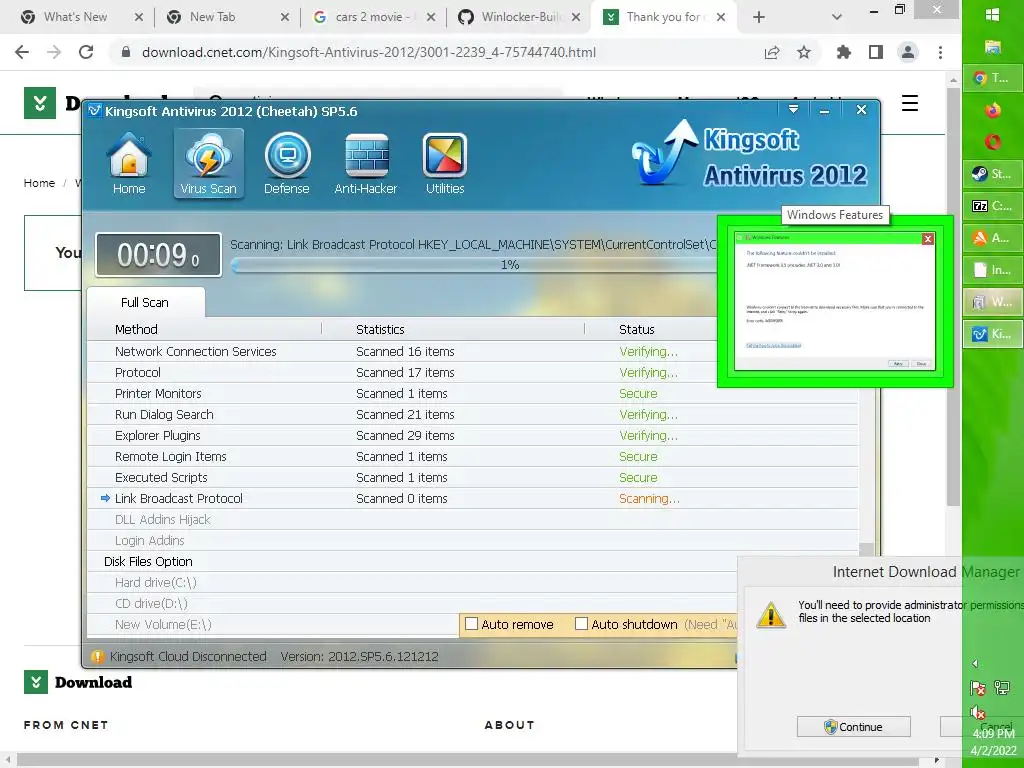Click network tray icon
The width and height of the screenshot is (1024, 768).
1002,687
